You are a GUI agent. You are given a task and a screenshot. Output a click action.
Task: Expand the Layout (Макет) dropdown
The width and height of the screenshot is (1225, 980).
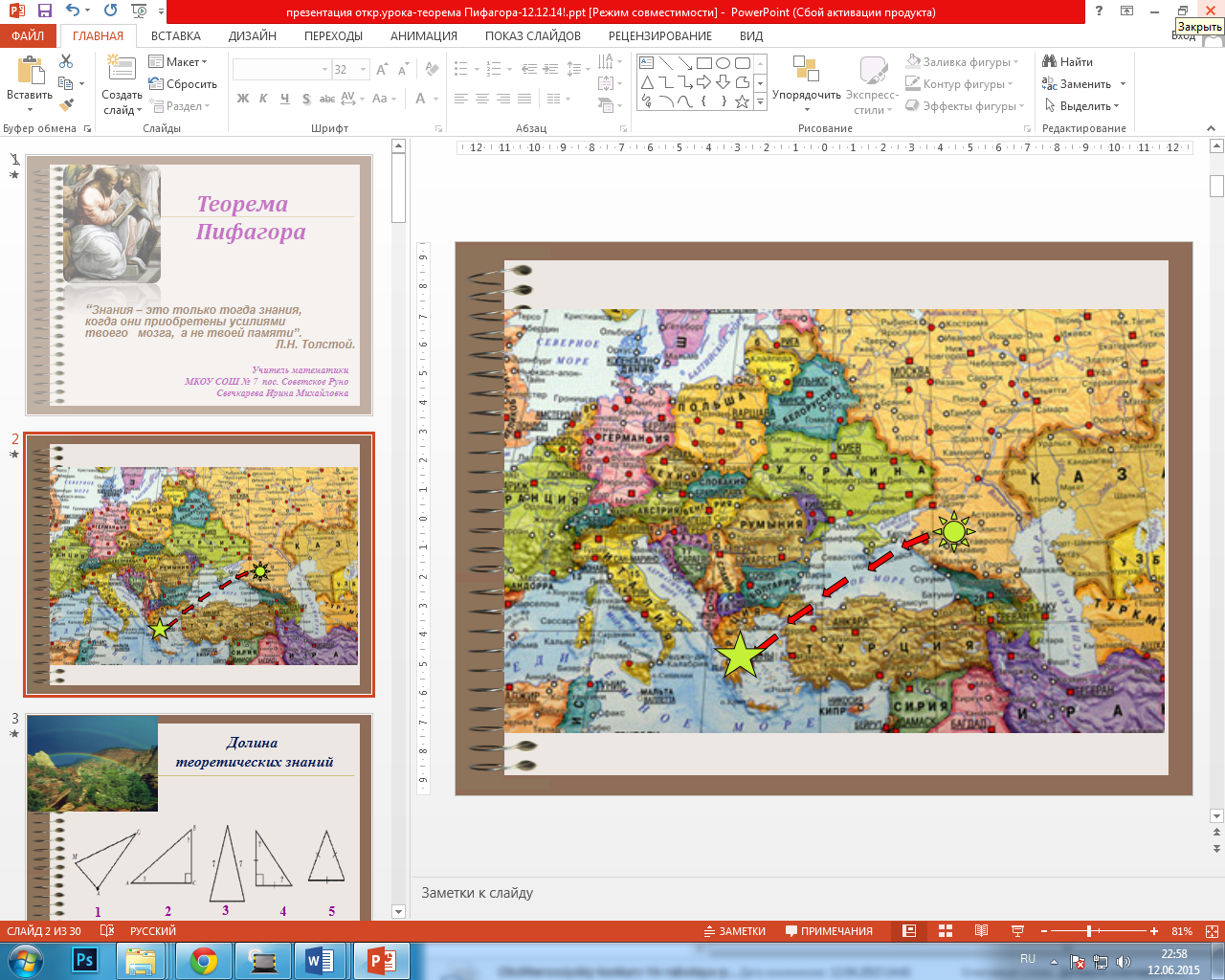(178, 62)
